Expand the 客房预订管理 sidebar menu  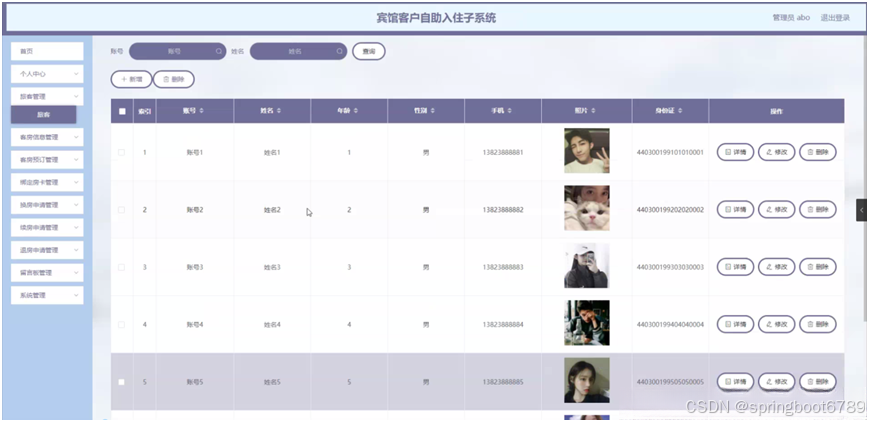[x=47, y=160]
